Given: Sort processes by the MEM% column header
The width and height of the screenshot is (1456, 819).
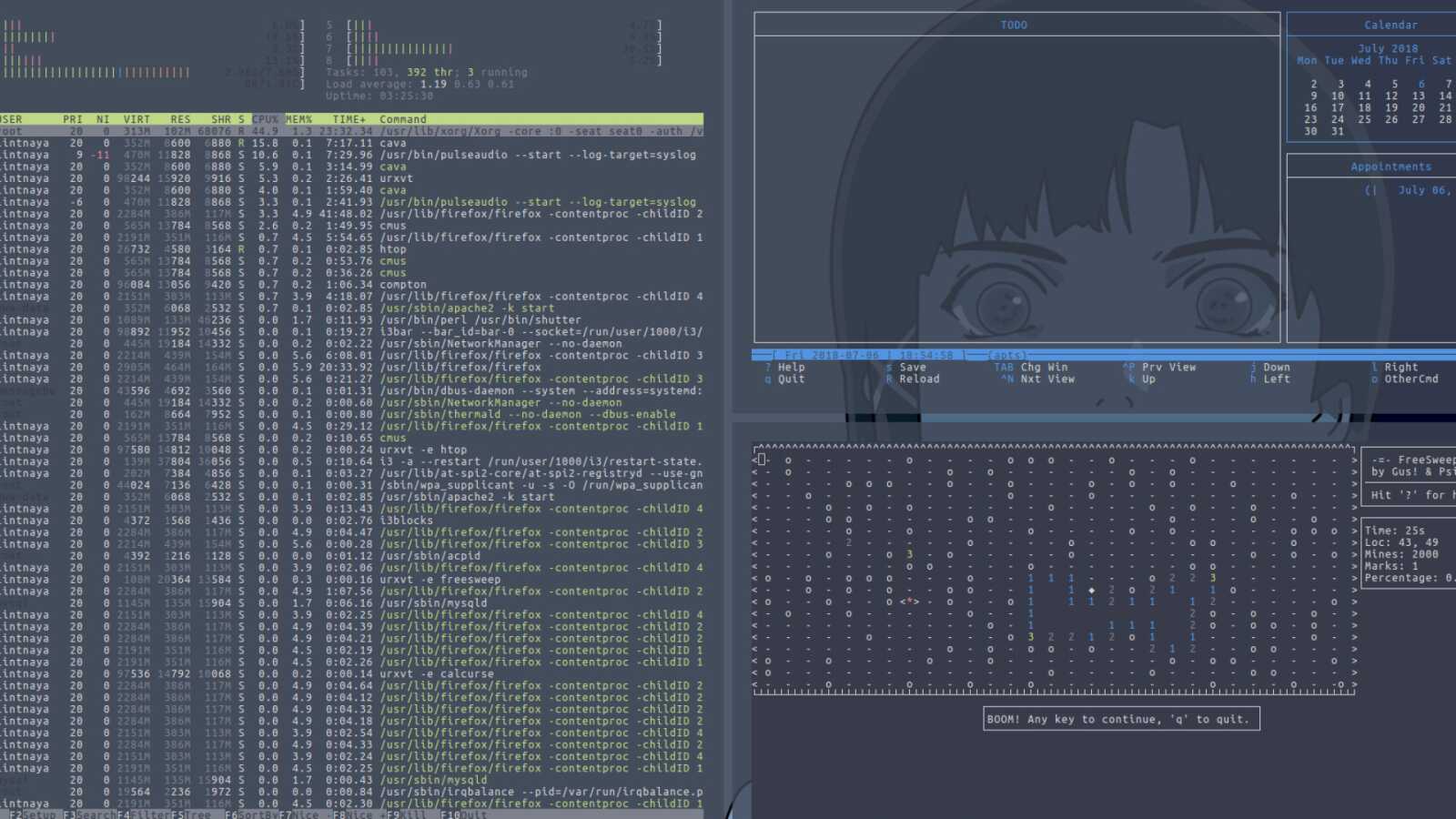Looking at the screenshot, I should tap(298, 118).
